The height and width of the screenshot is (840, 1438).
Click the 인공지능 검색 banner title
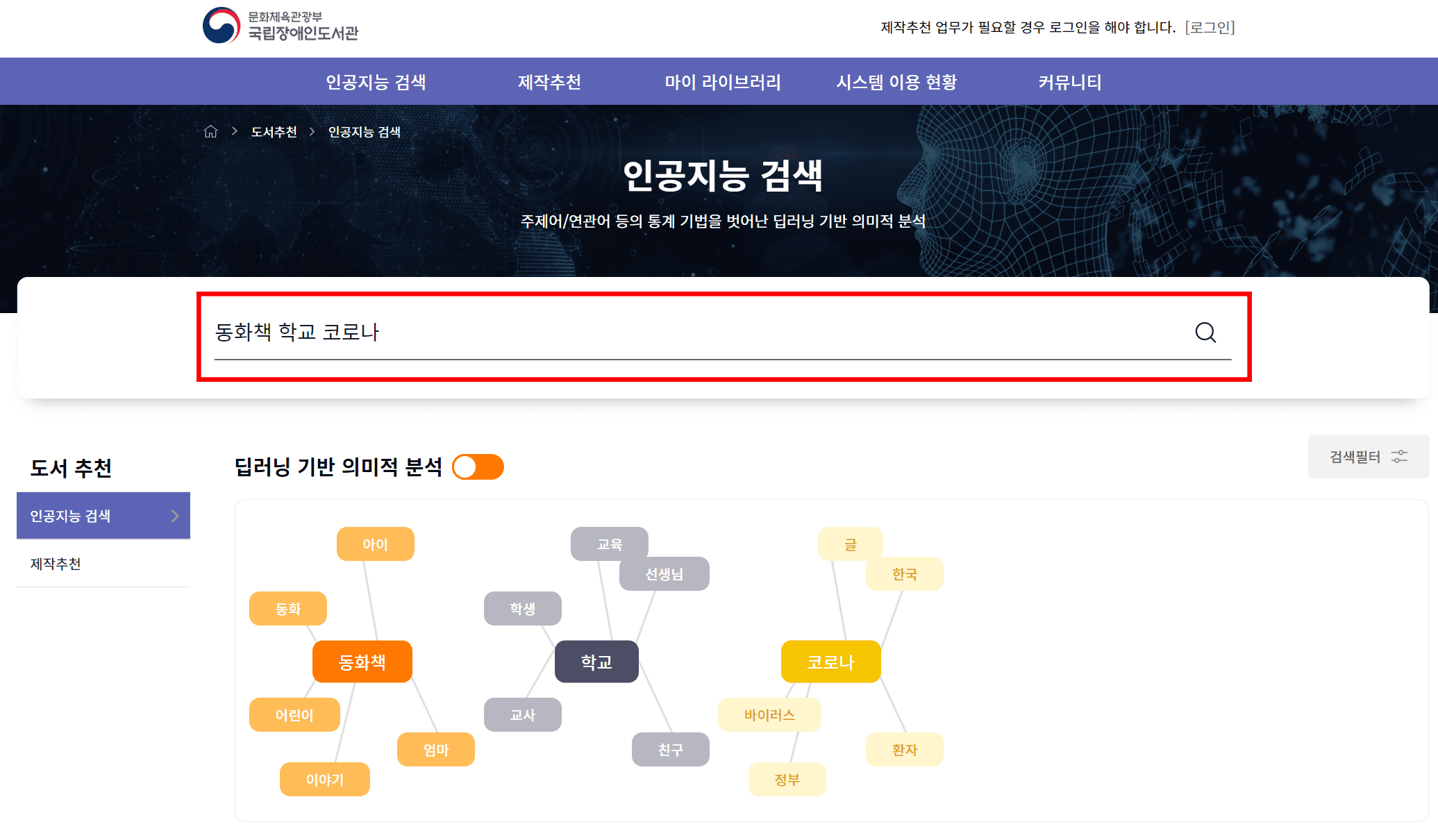tap(723, 175)
